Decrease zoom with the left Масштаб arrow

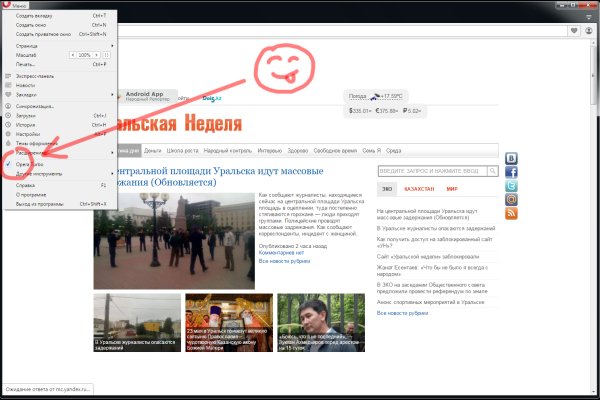[x=72, y=55]
